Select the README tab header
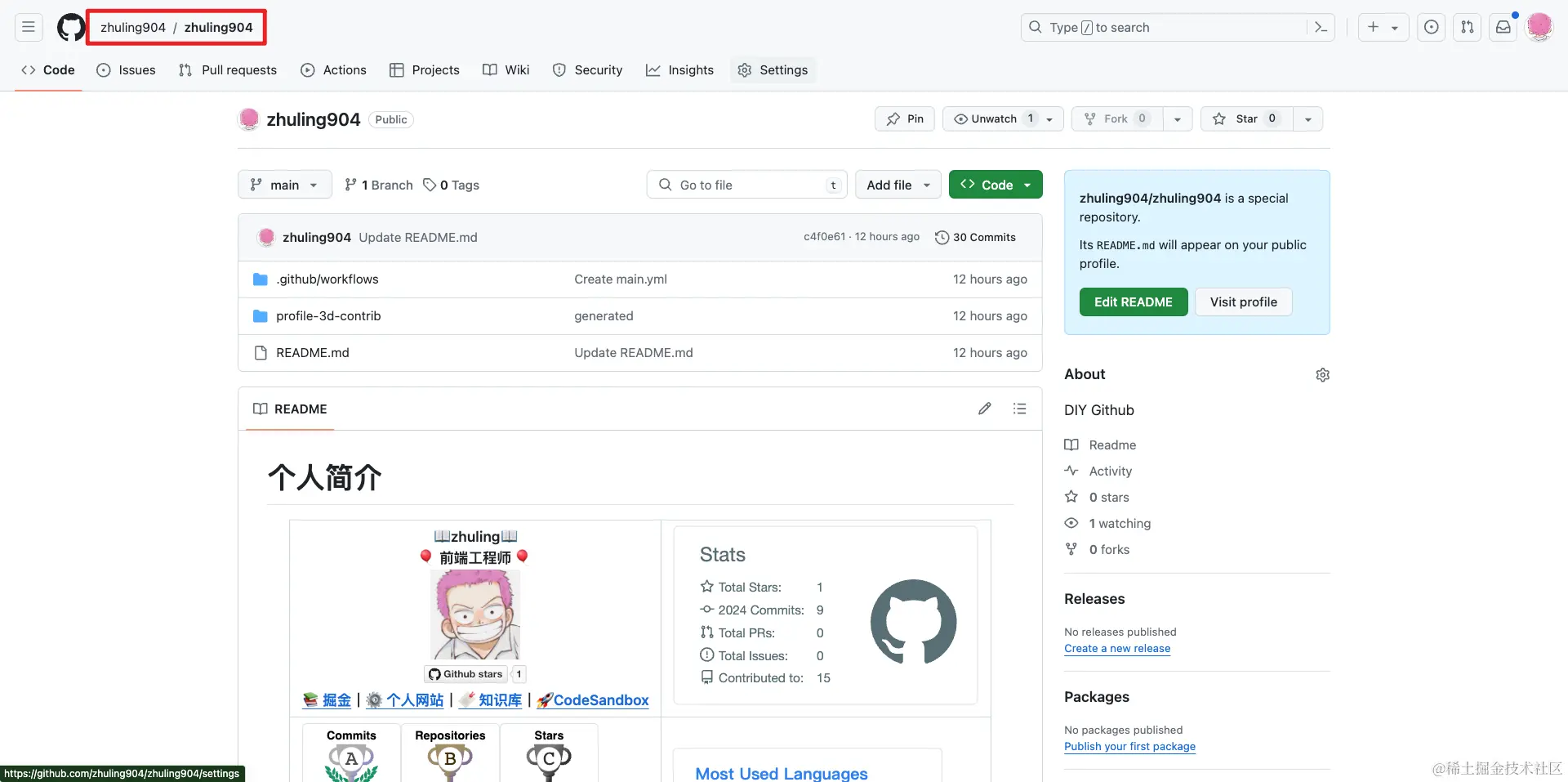 click(x=290, y=409)
